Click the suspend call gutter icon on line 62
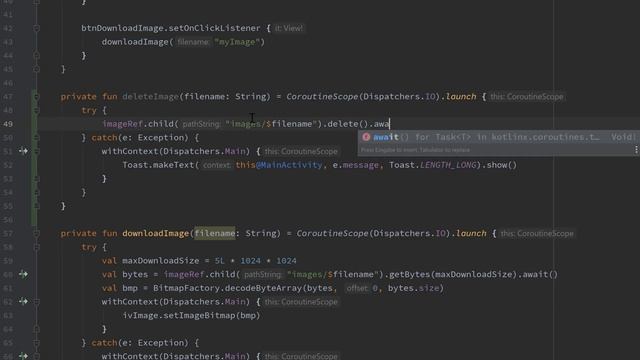 tap(23, 302)
